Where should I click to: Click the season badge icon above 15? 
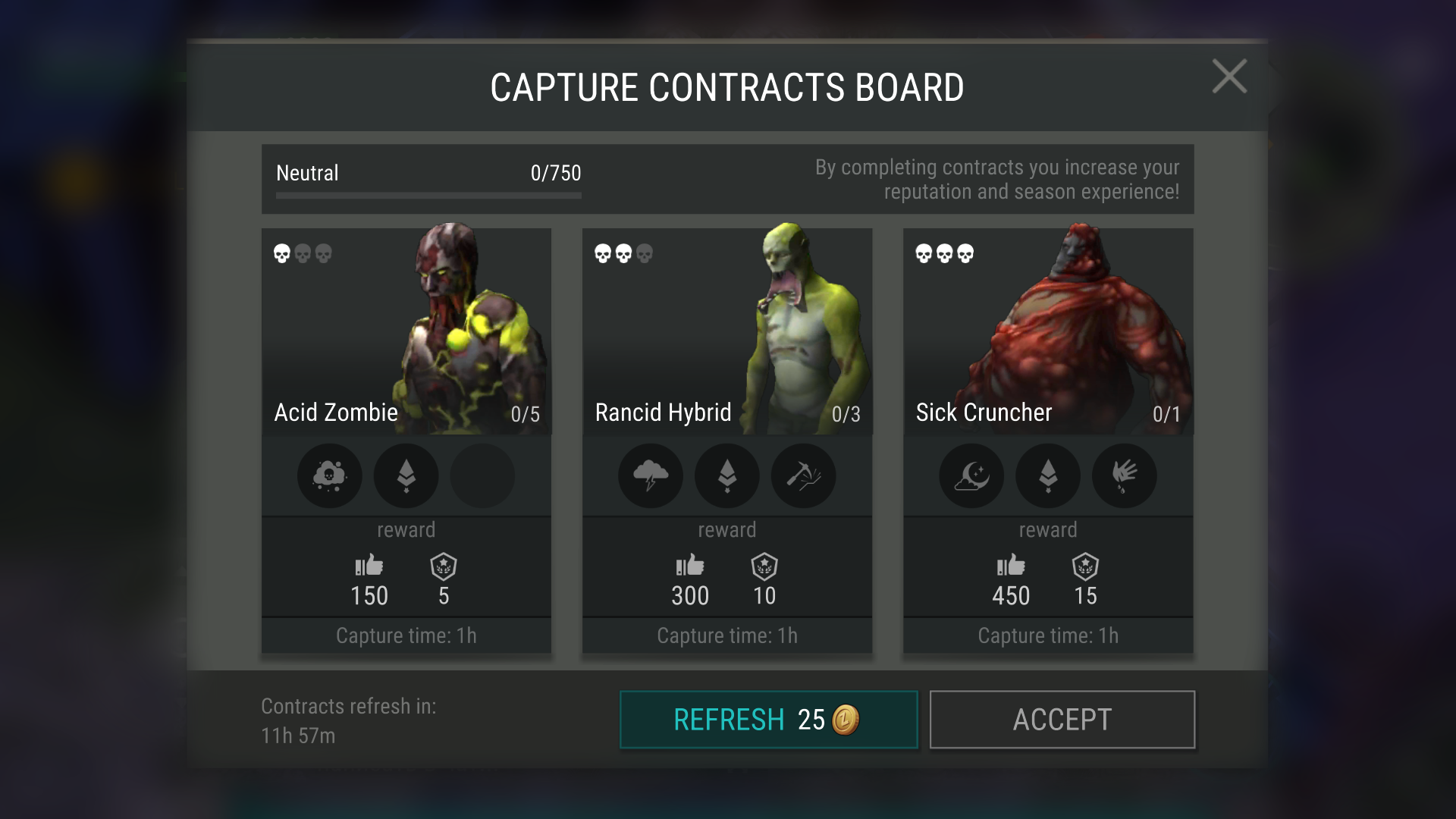[x=1085, y=566]
